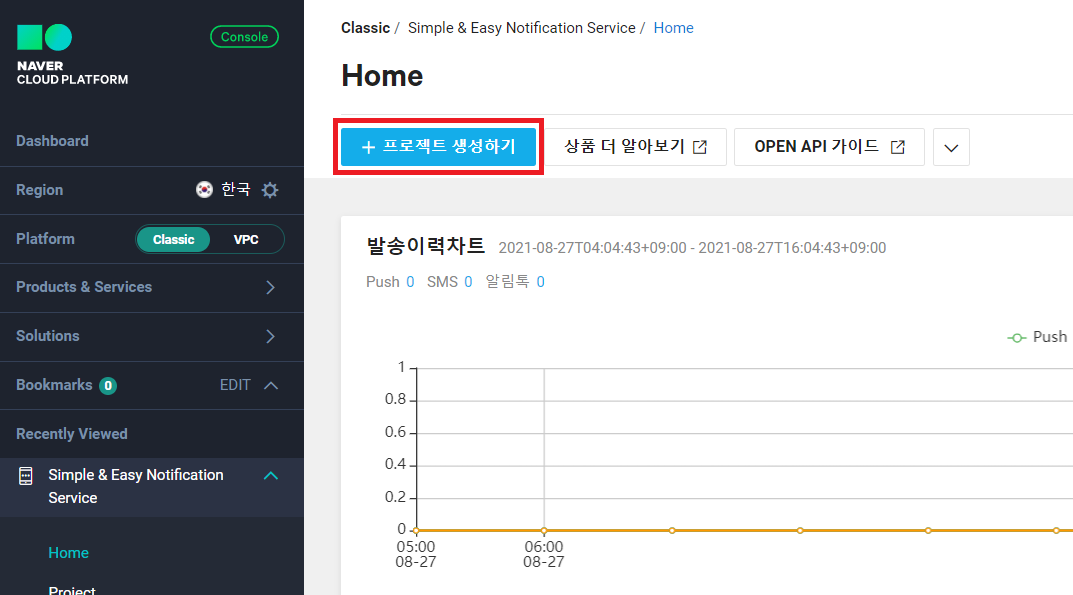Click chart data point at 05:00
This screenshot has width=1073, height=595.
pos(416,531)
